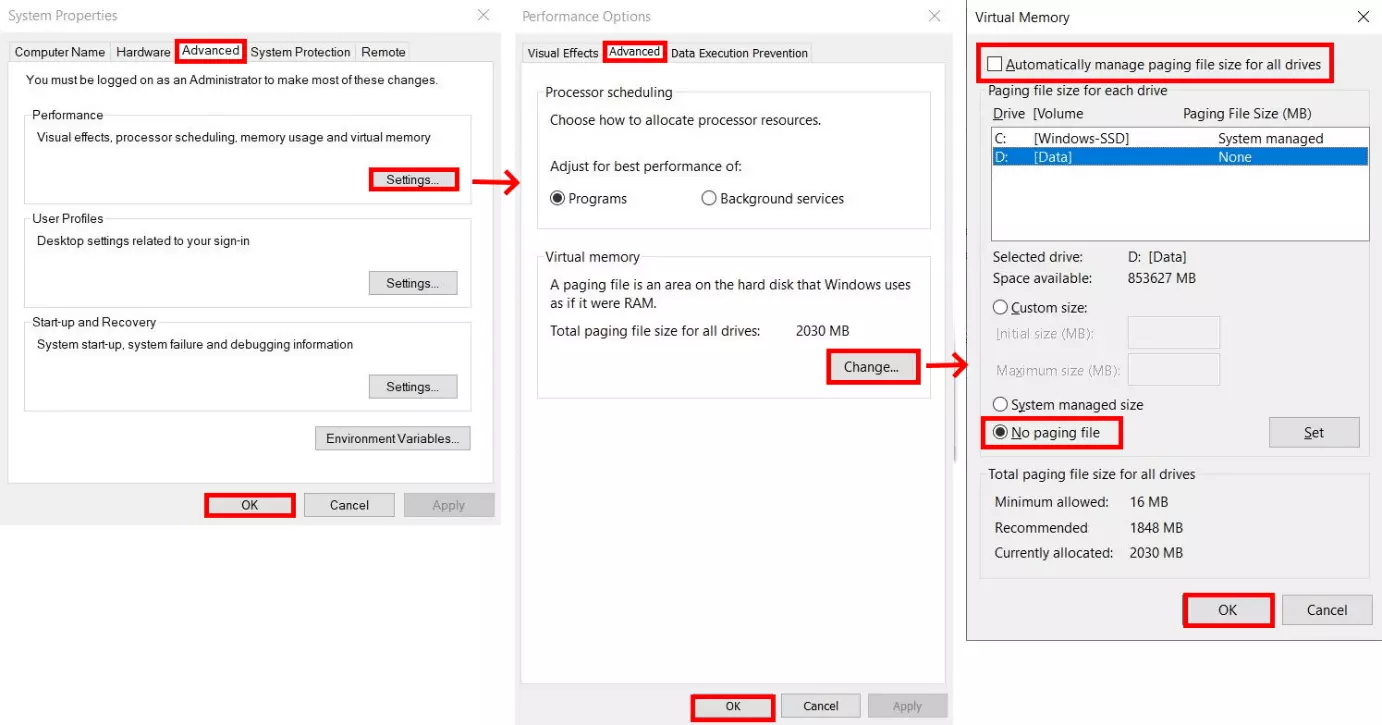Open the Visual Effects tab
This screenshot has width=1382, height=725.
pyautogui.click(x=562, y=53)
